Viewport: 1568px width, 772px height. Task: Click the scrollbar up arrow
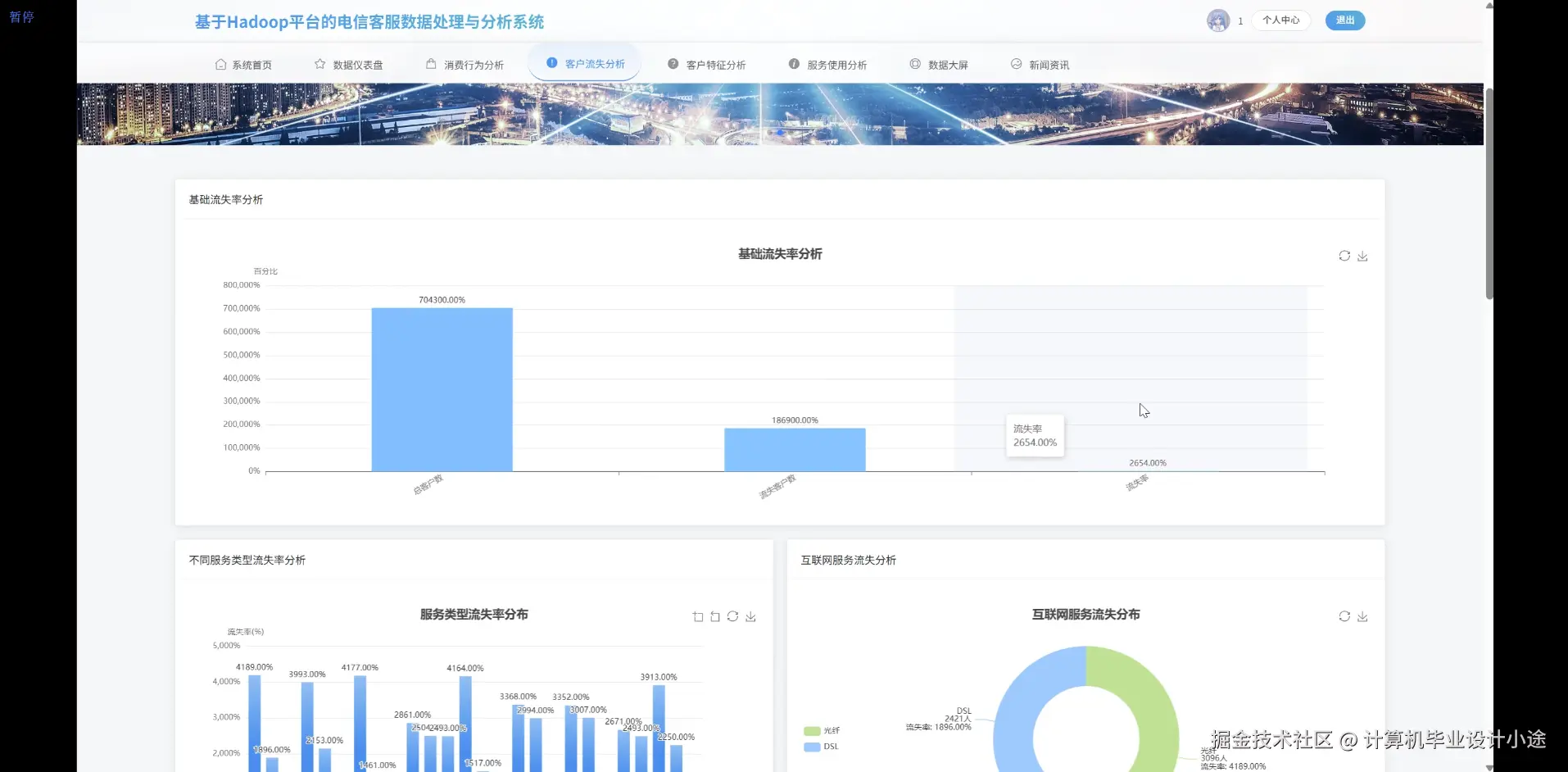(x=1489, y=5)
